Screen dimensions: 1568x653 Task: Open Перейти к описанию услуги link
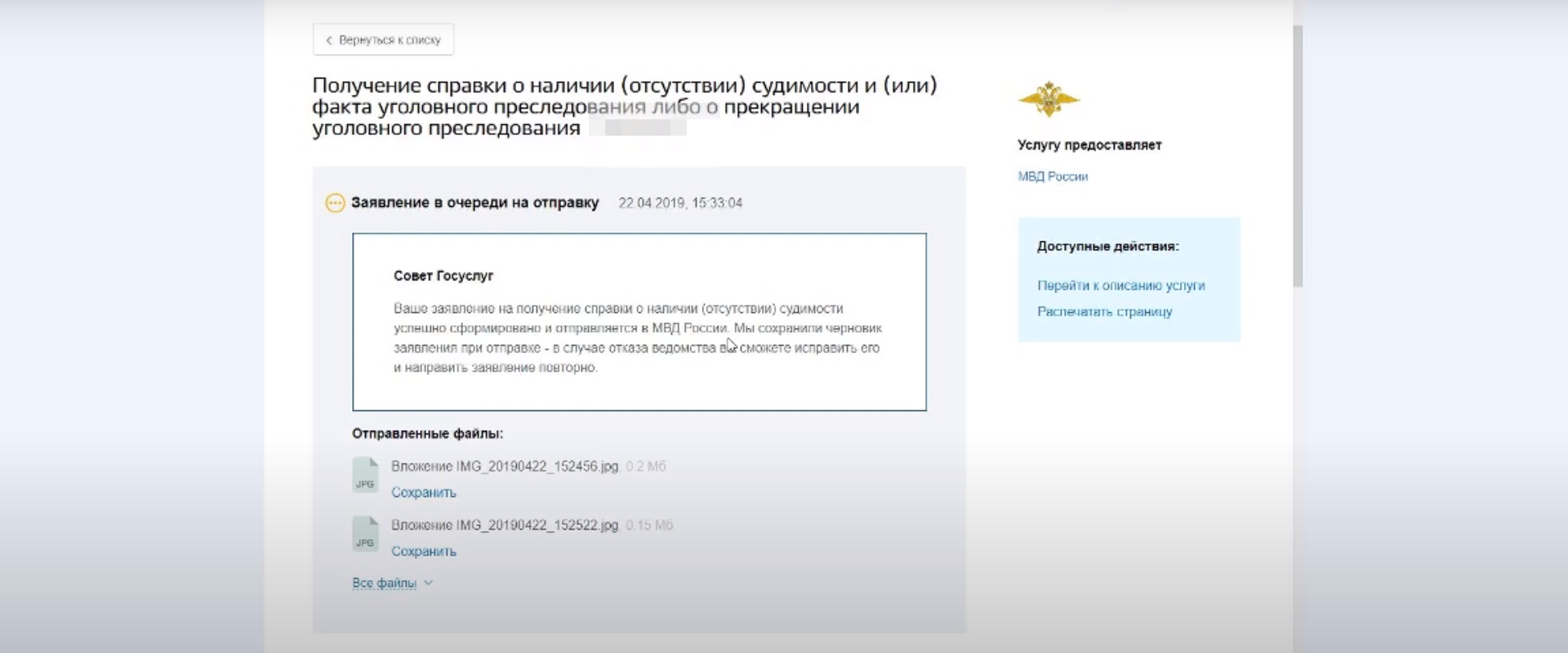pos(1120,285)
